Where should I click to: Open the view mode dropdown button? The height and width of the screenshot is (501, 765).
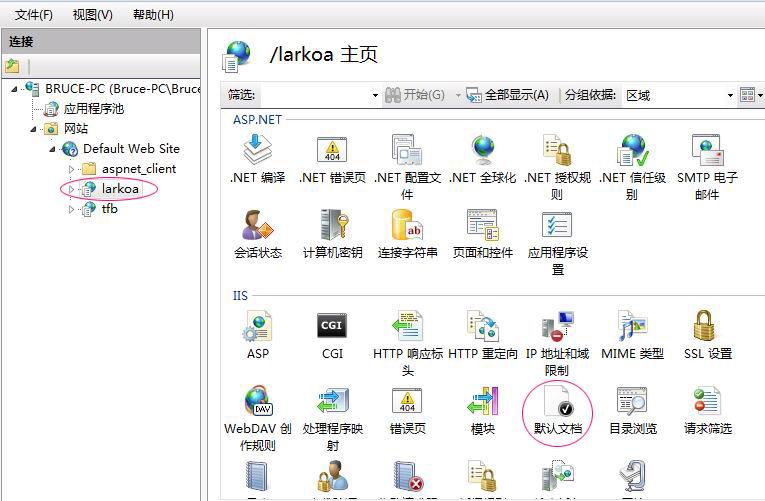coord(750,95)
